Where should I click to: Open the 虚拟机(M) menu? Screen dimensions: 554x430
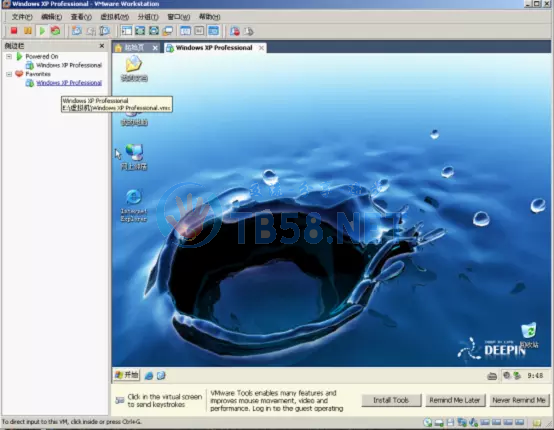114,17
